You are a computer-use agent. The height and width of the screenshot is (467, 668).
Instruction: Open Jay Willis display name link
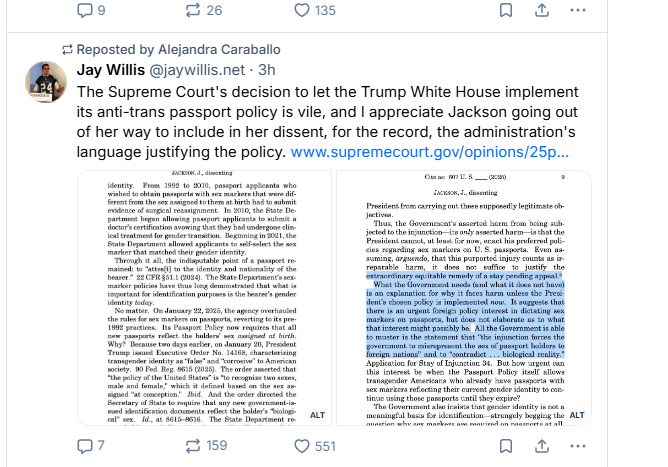(111, 70)
